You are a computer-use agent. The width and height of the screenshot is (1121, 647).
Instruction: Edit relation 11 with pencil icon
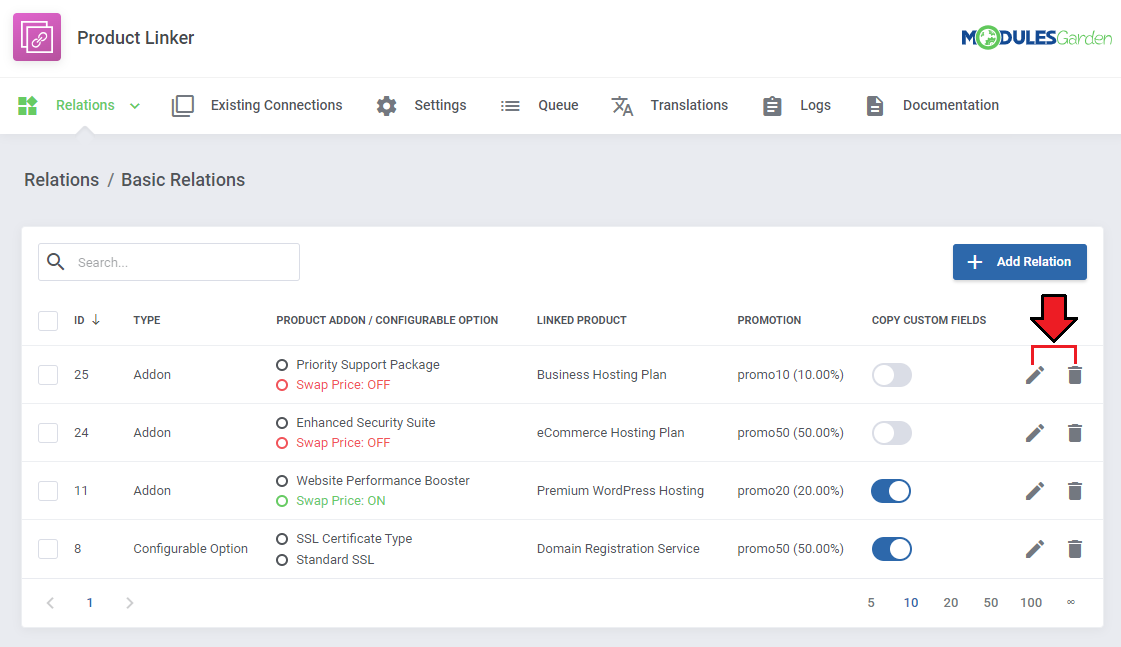point(1034,490)
